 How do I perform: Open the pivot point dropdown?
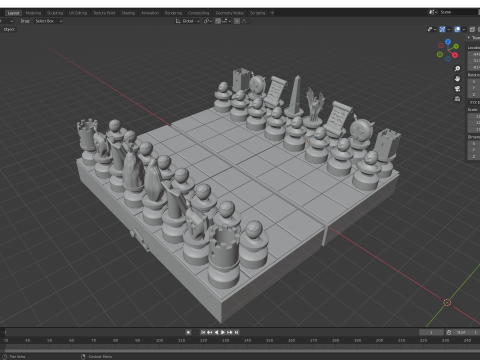point(208,21)
